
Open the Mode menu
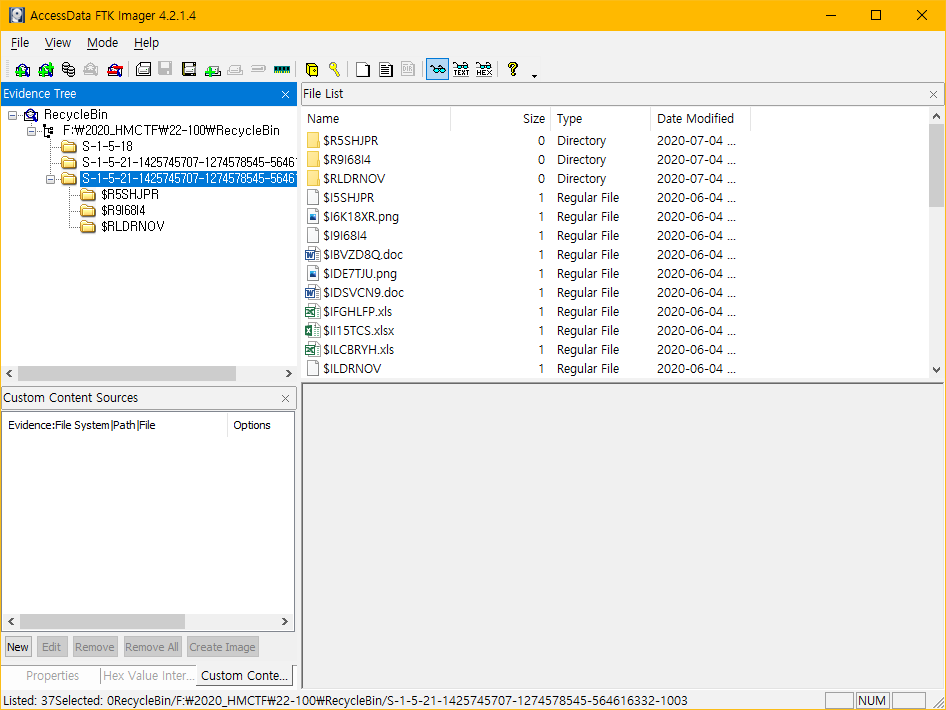(103, 43)
